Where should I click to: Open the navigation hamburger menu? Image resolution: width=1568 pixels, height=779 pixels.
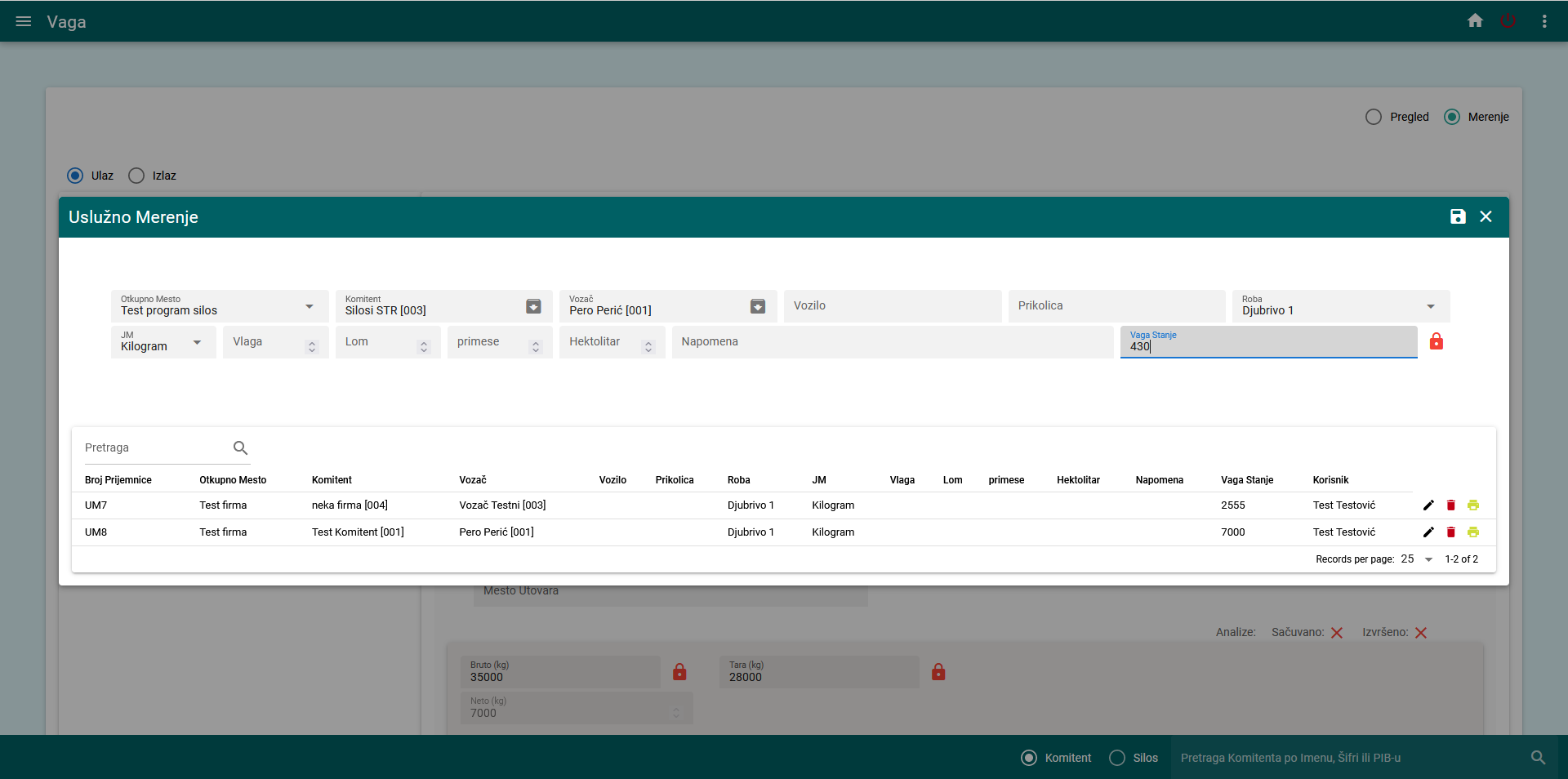click(x=23, y=21)
